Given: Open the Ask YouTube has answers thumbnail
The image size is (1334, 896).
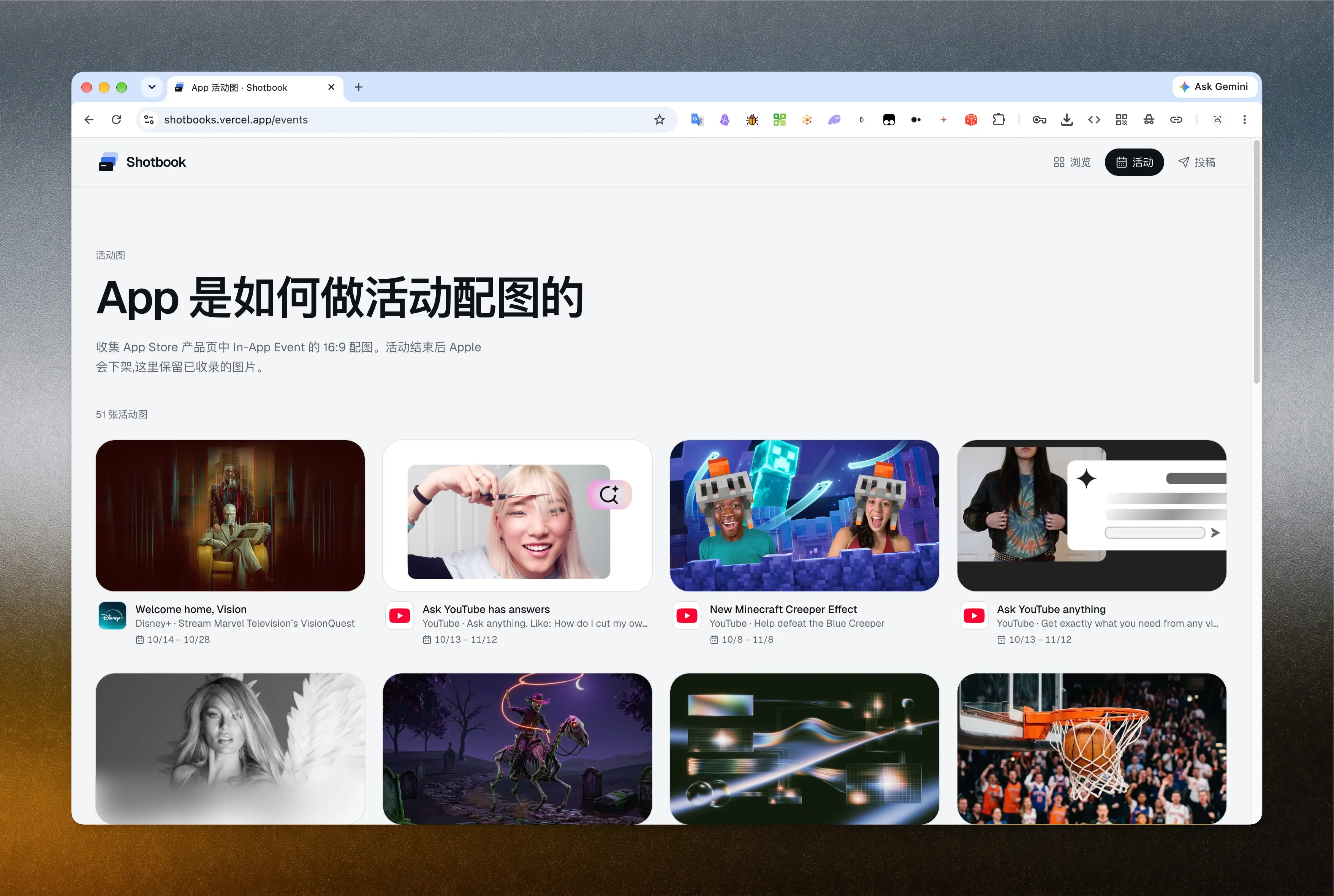Looking at the screenshot, I should click(517, 515).
